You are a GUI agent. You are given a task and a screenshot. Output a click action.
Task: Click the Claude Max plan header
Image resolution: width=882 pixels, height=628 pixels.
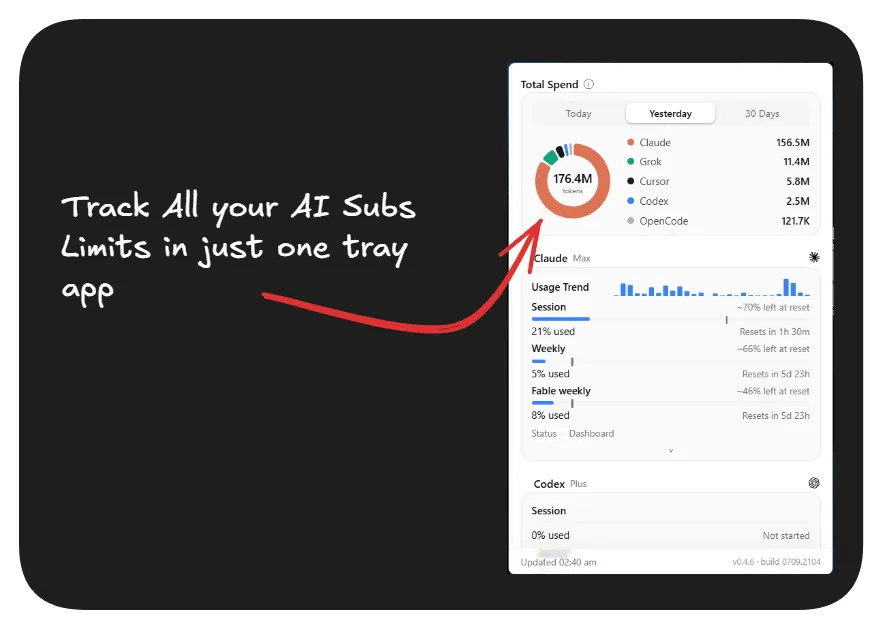coord(562,258)
